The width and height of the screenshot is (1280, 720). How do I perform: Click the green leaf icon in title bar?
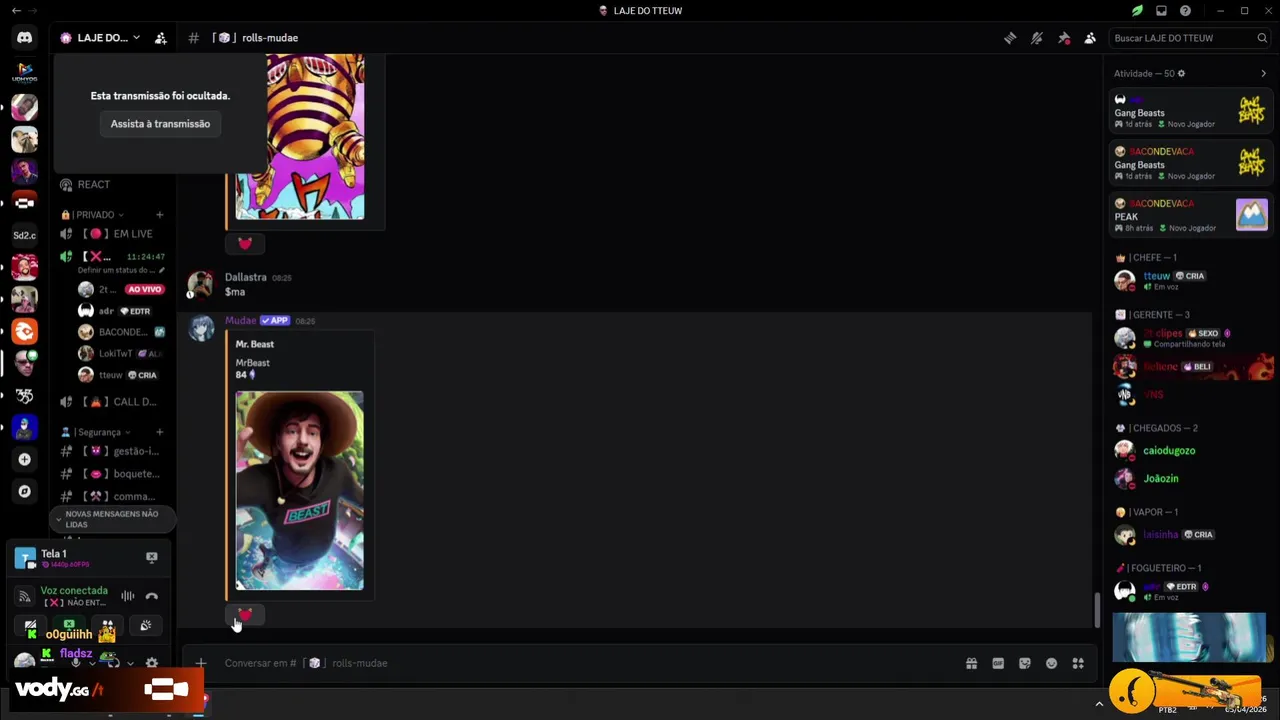pyautogui.click(x=1137, y=11)
